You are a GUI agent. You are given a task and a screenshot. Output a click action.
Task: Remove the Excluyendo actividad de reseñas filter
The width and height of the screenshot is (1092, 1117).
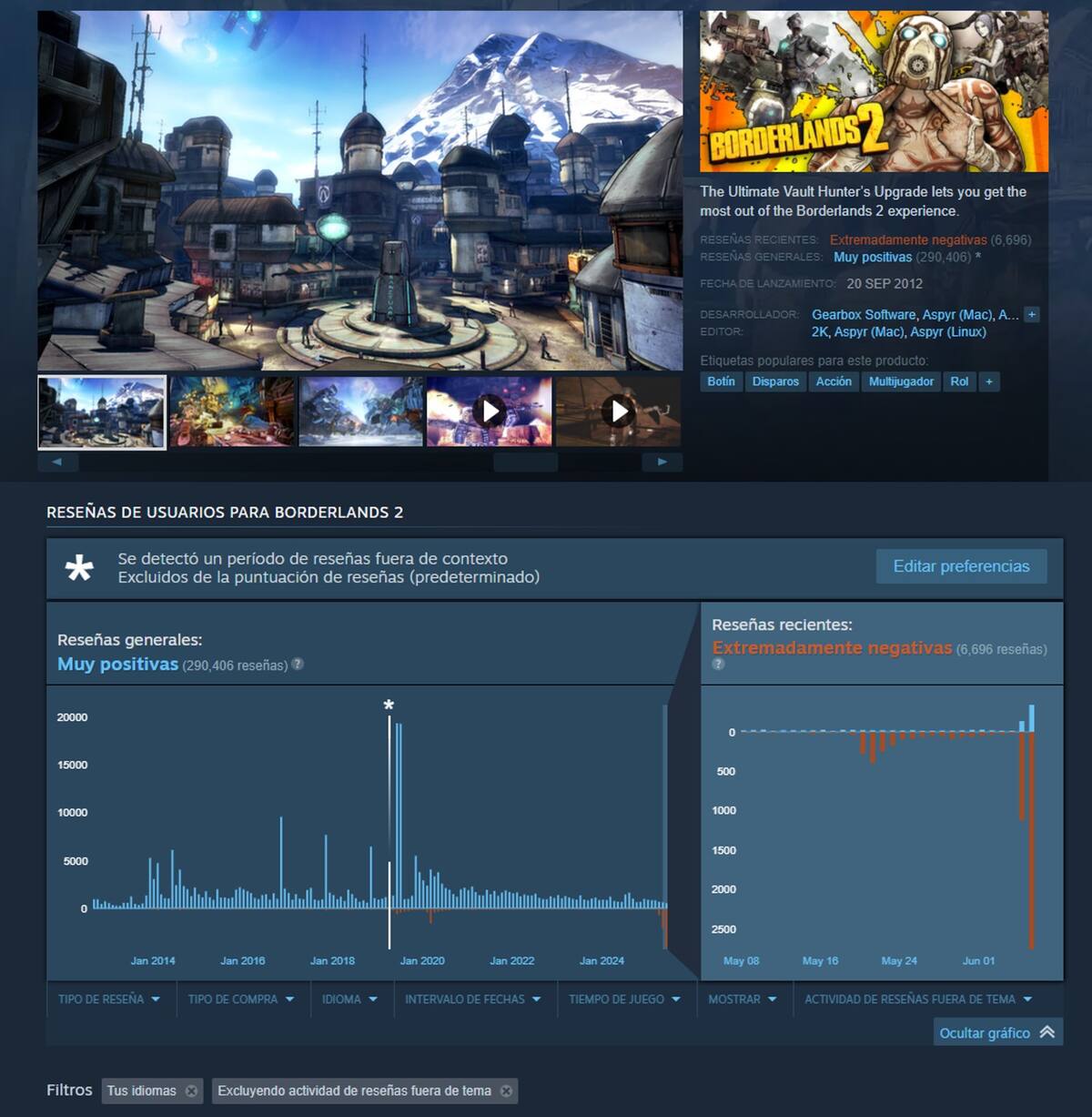click(506, 1091)
